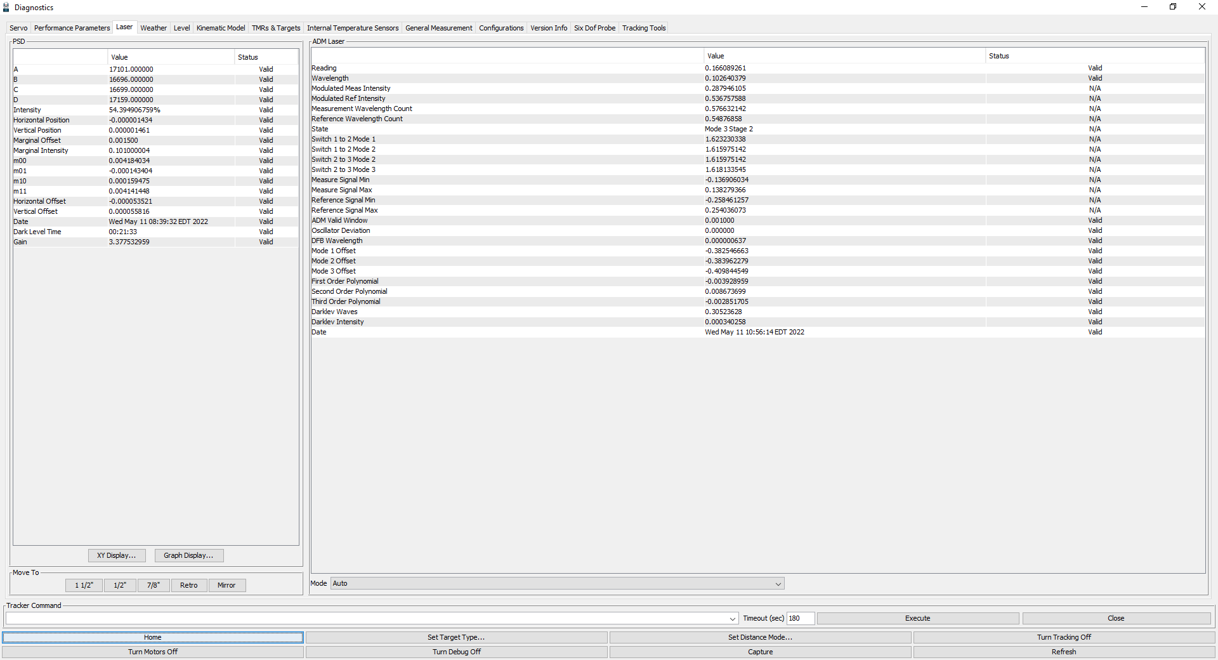1218x660 pixels.
Task: Turn Motors Off
Action: [x=153, y=652]
